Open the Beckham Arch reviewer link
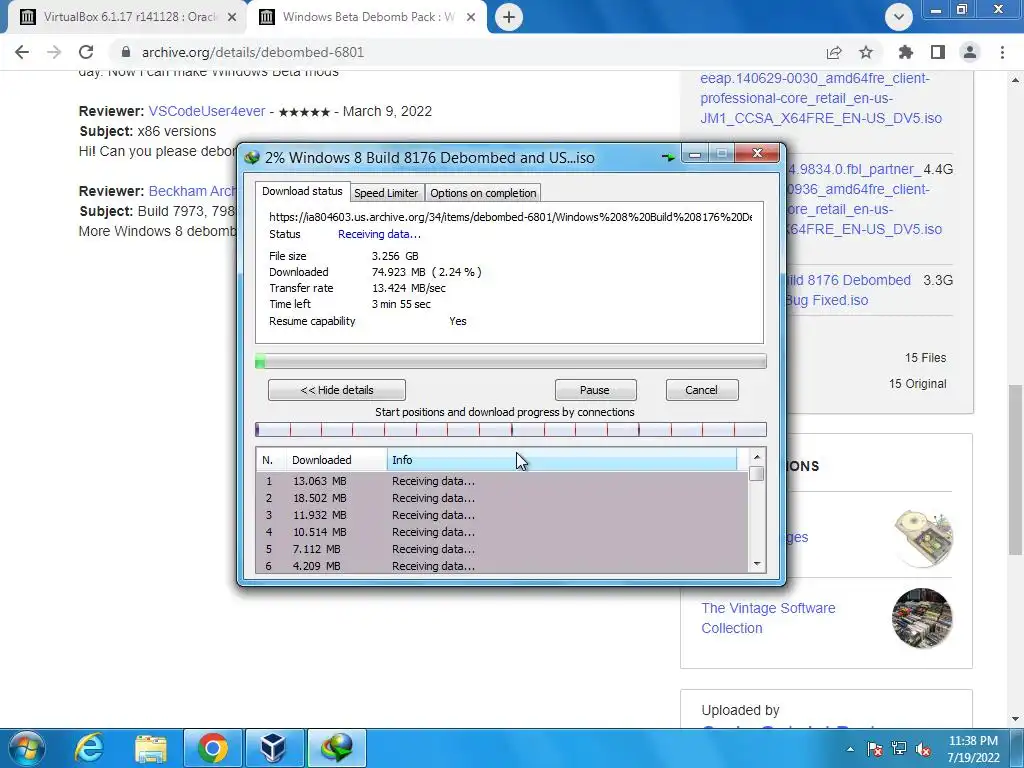Screen dimensions: 1024x768 (x=193, y=191)
